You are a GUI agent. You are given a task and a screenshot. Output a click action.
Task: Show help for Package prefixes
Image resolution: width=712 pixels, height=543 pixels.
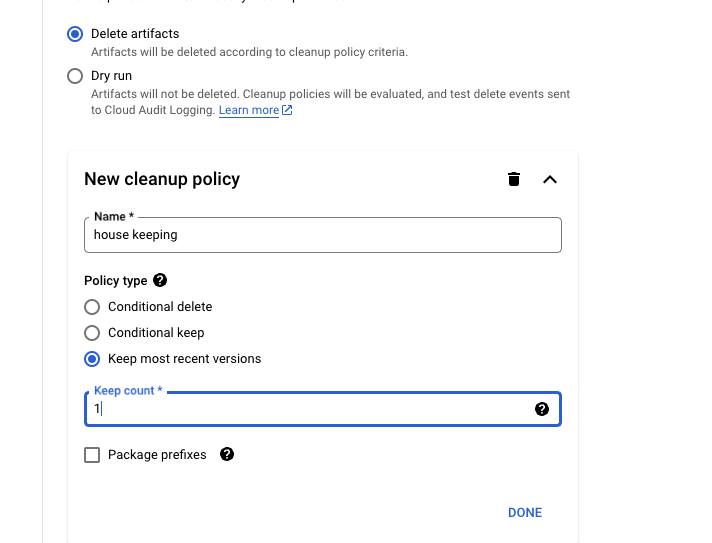pos(227,454)
